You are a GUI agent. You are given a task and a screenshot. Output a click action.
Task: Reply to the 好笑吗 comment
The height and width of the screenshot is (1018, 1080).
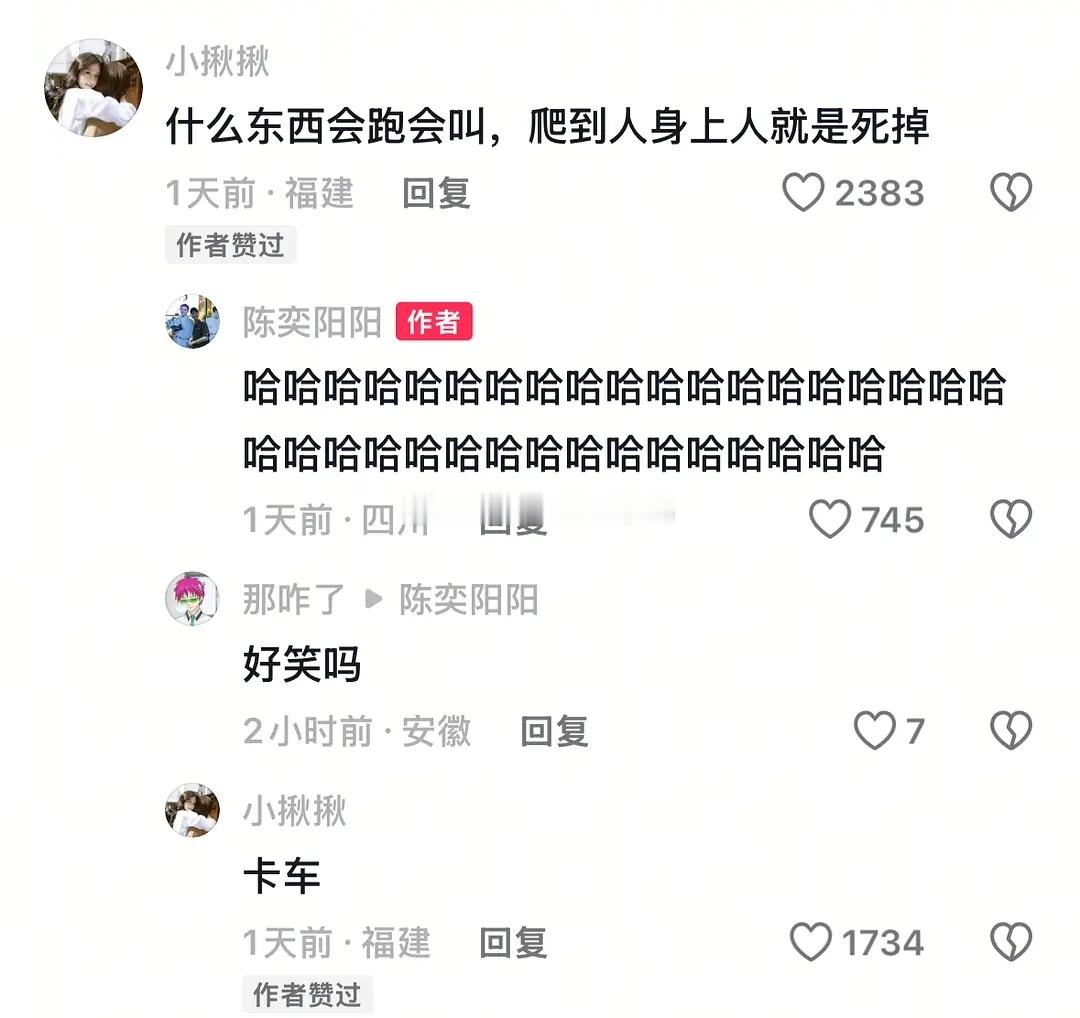(554, 731)
